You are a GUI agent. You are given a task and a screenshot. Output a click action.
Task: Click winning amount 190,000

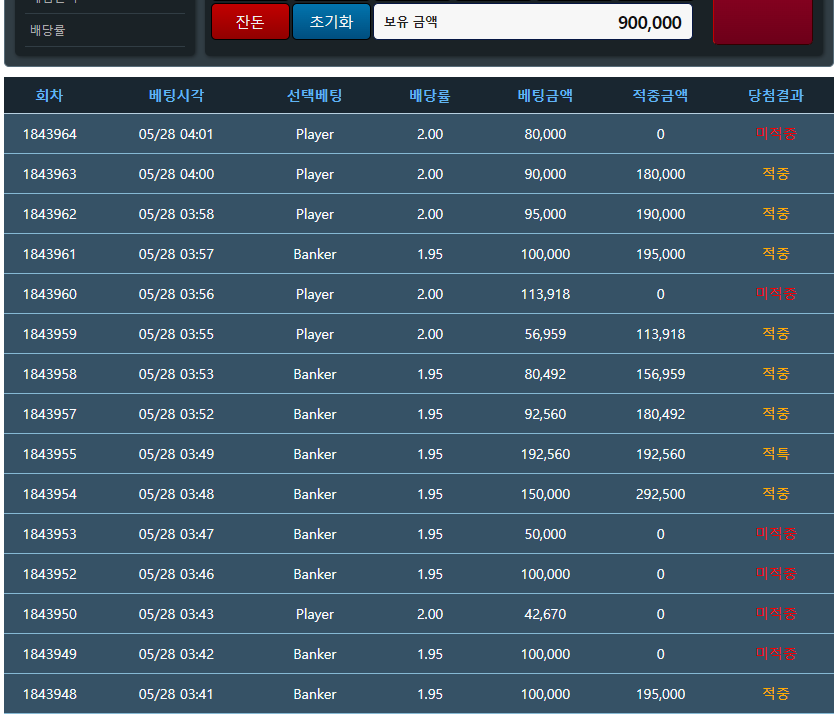pyautogui.click(x=661, y=214)
